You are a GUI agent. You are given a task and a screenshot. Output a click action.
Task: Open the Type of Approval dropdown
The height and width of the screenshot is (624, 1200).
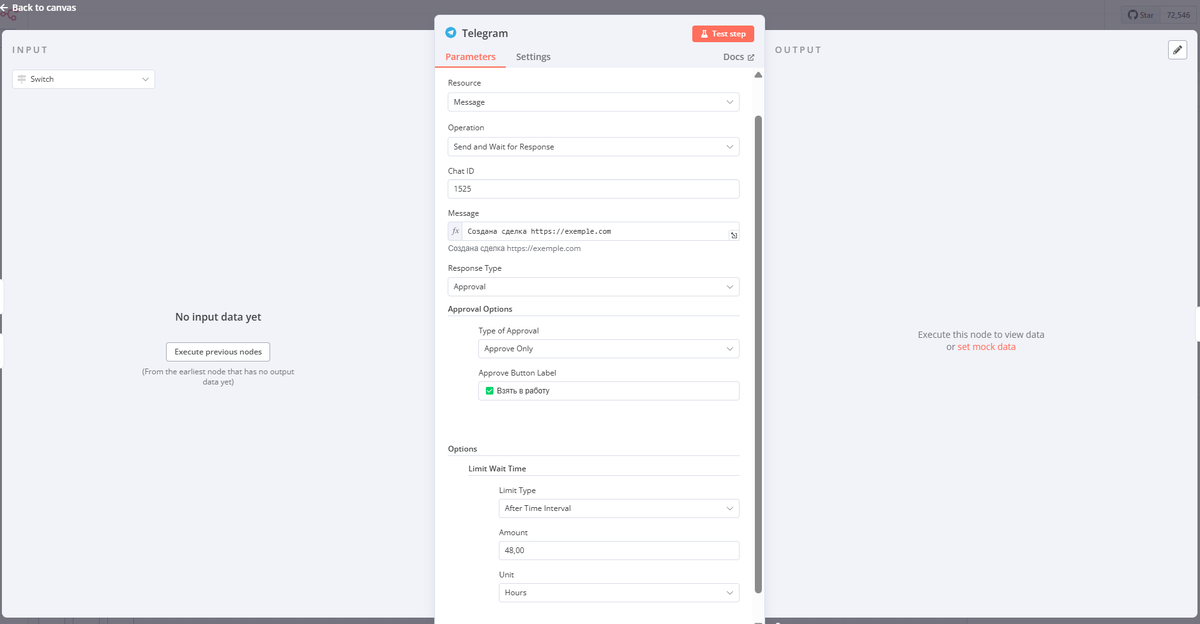click(x=609, y=349)
